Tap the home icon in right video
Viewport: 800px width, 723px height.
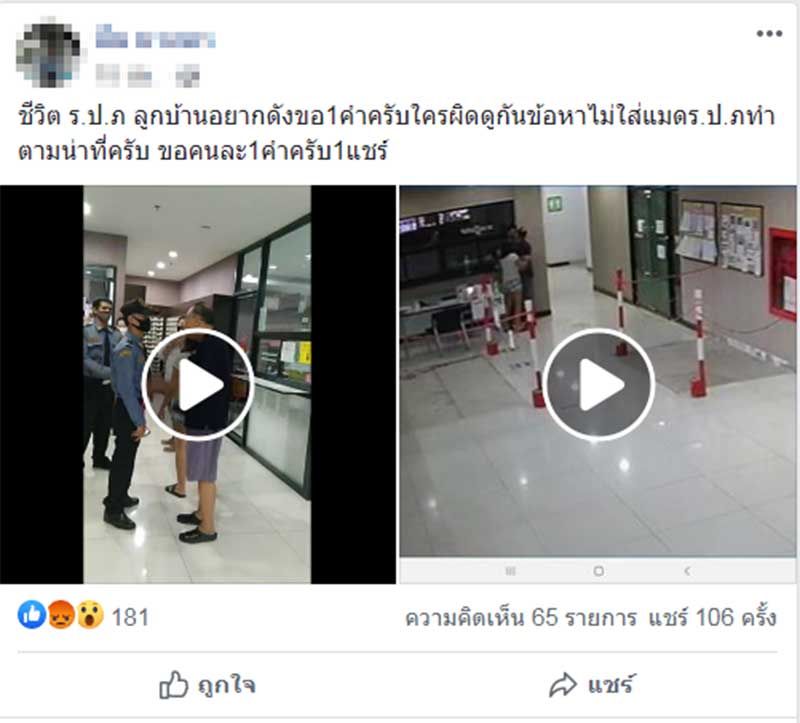tap(599, 570)
